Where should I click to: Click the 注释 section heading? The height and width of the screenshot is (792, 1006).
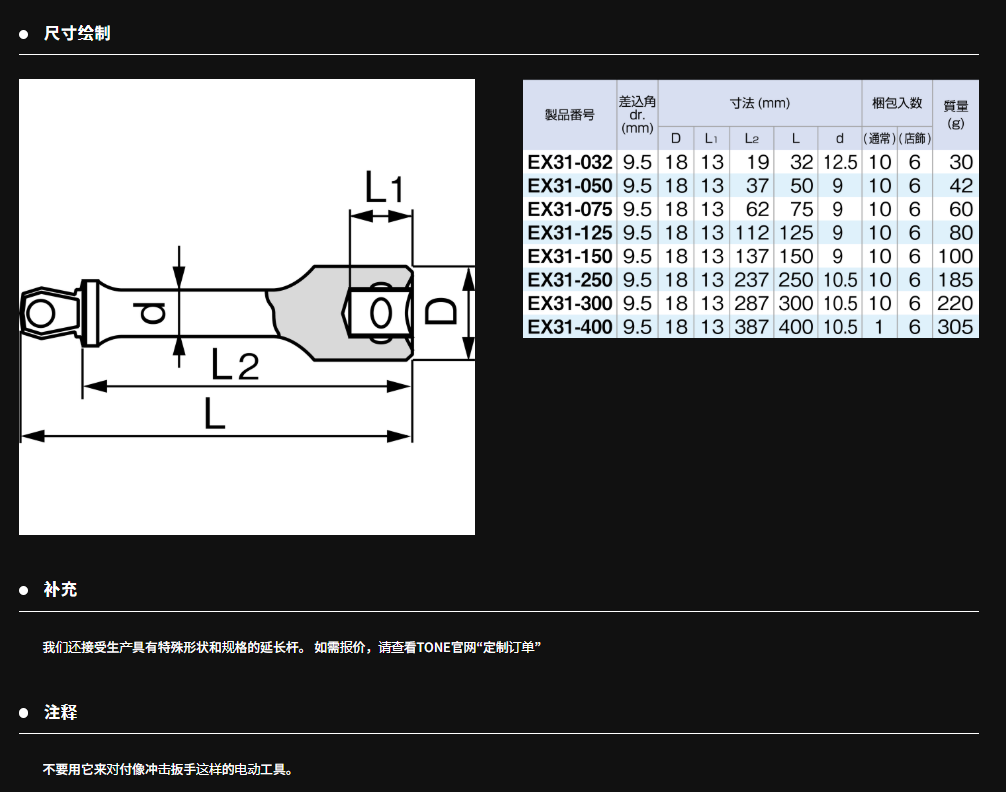[x=60, y=713]
